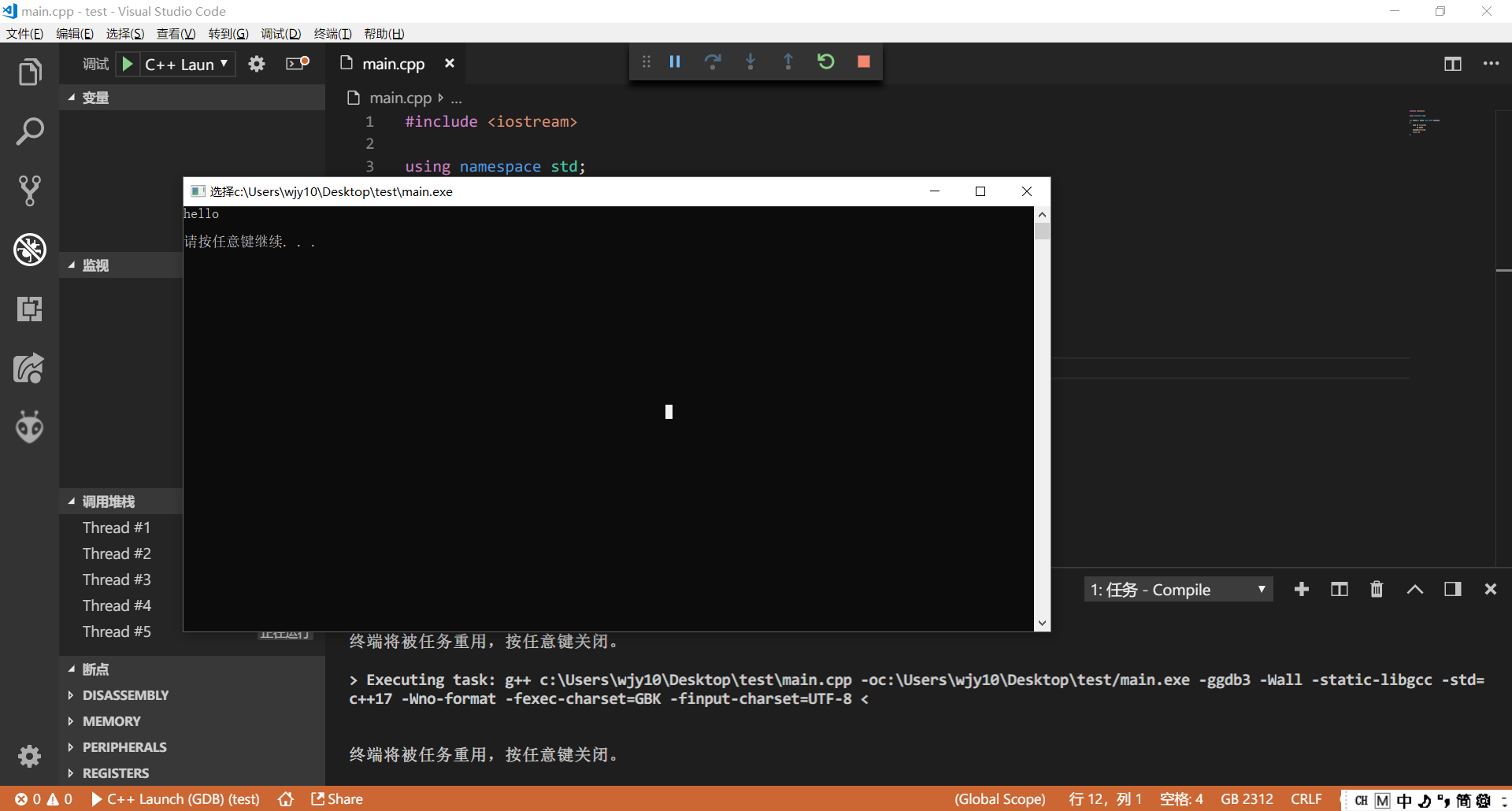Open launch.json with the debug gear icon
The height and width of the screenshot is (811, 1512).
tap(257, 64)
